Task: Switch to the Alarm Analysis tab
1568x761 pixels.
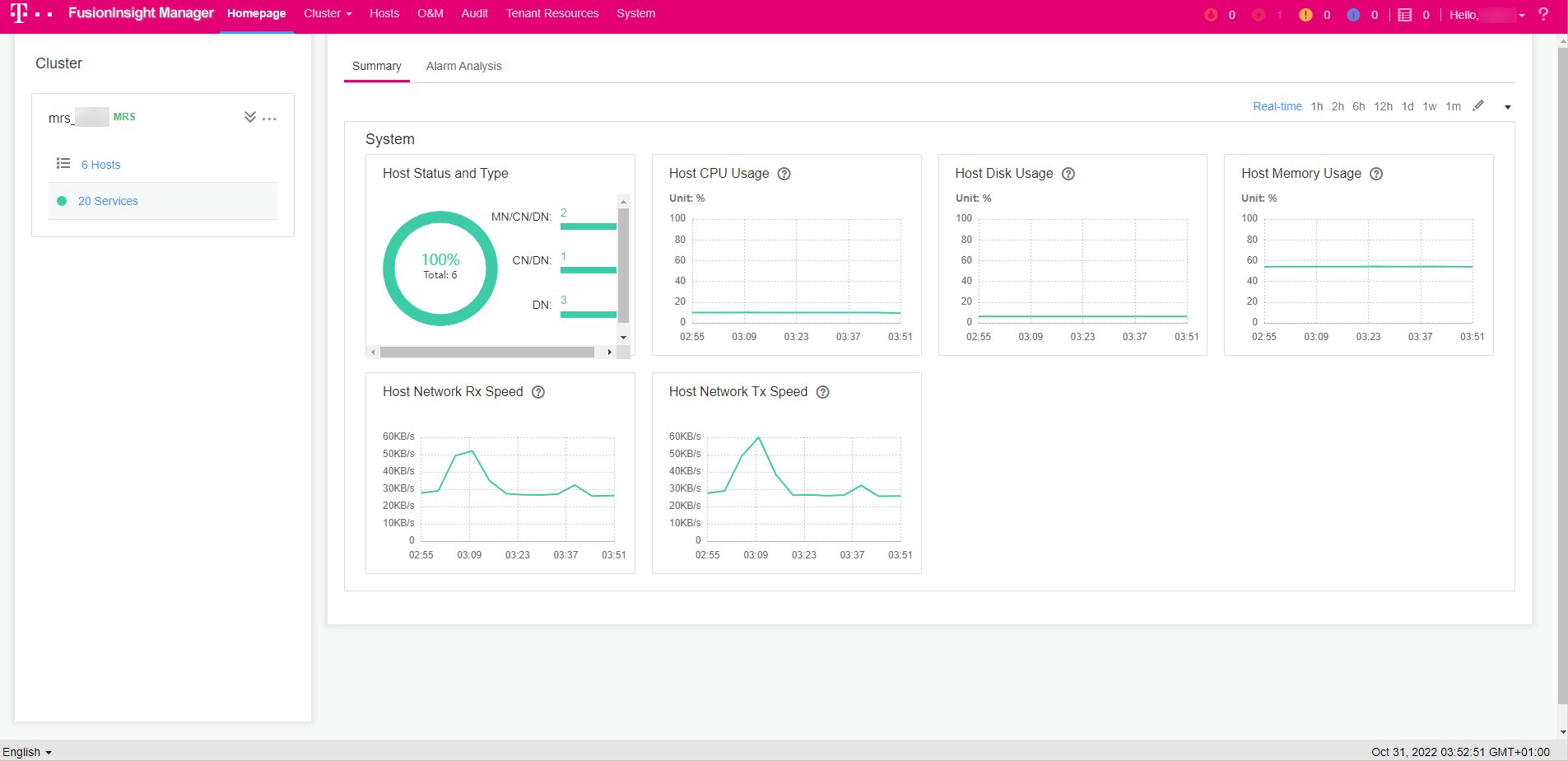Action: [x=464, y=66]
